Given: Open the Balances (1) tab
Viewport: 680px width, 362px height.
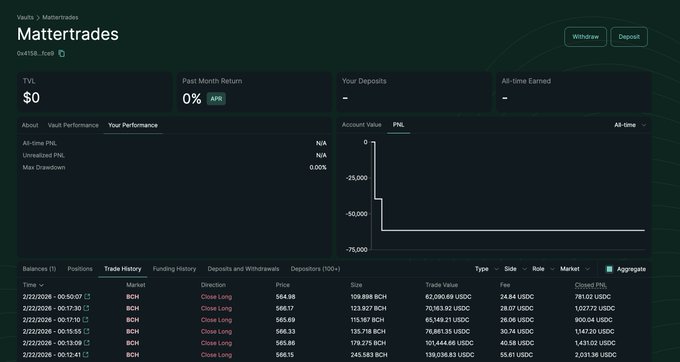Looking at the screenshot, I should [39, 269].
